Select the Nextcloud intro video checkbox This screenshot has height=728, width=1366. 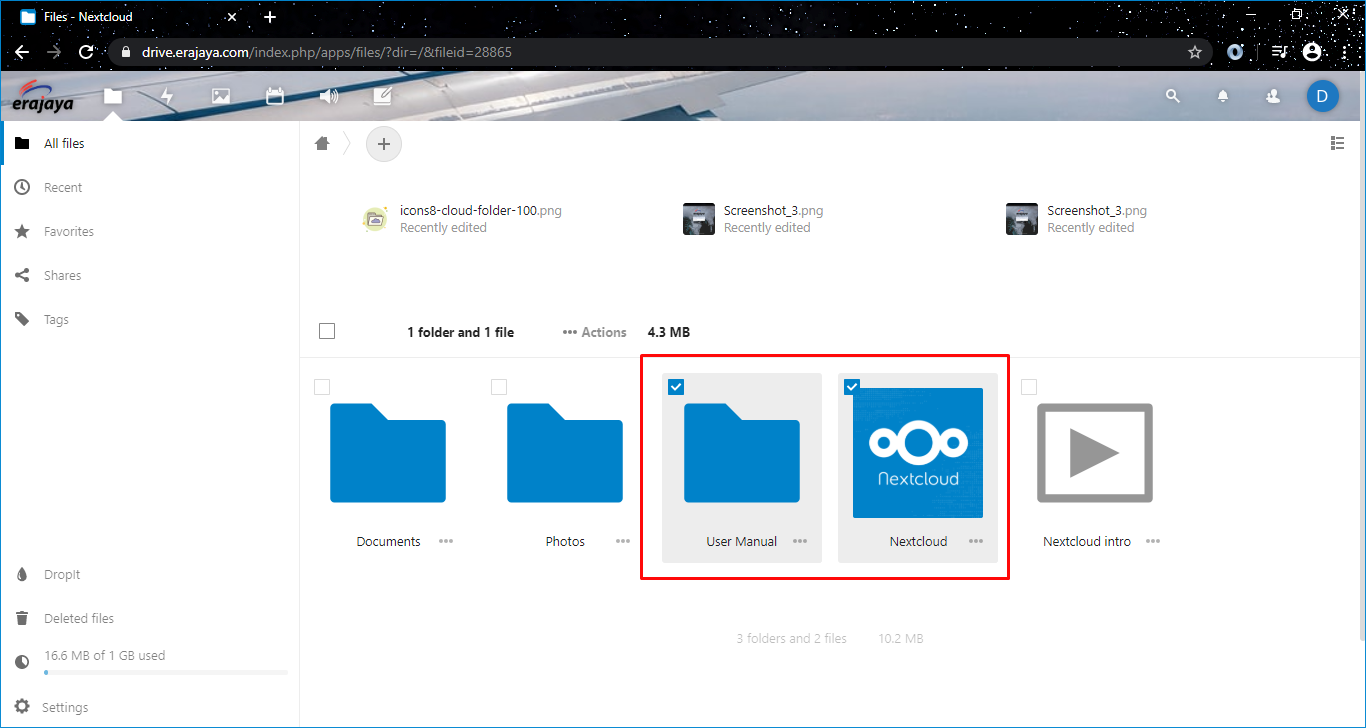(x=1029, y=387)
